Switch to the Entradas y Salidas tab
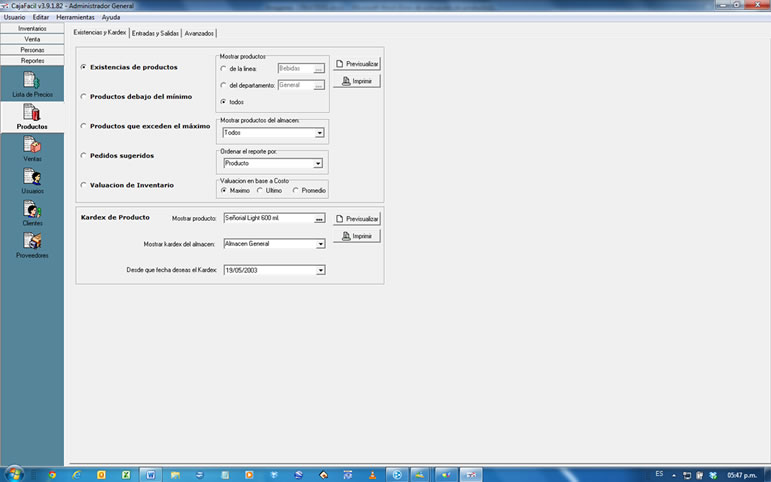 click(x=155, y=33)
